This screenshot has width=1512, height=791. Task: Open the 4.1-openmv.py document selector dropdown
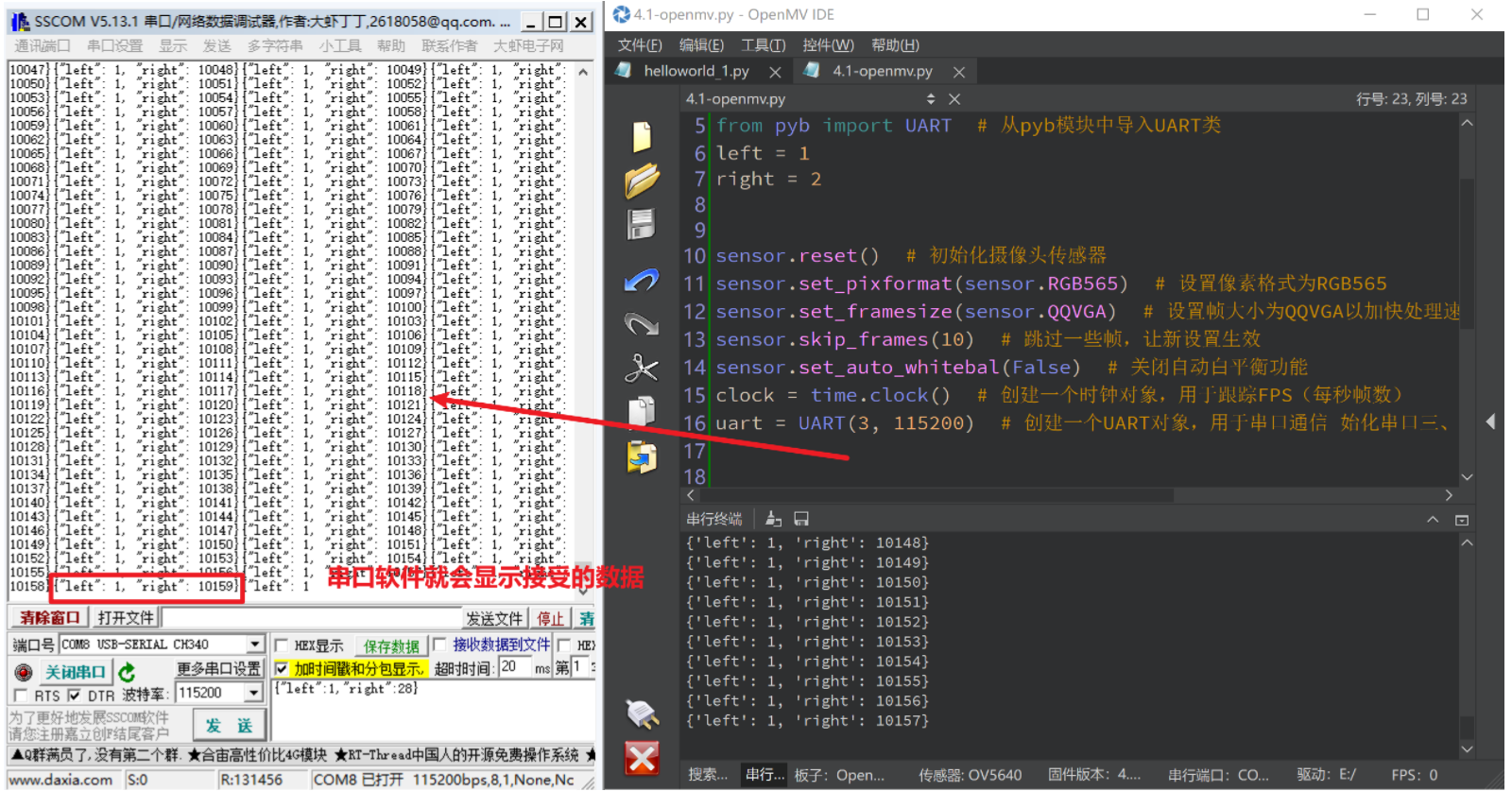pos(931,99)
